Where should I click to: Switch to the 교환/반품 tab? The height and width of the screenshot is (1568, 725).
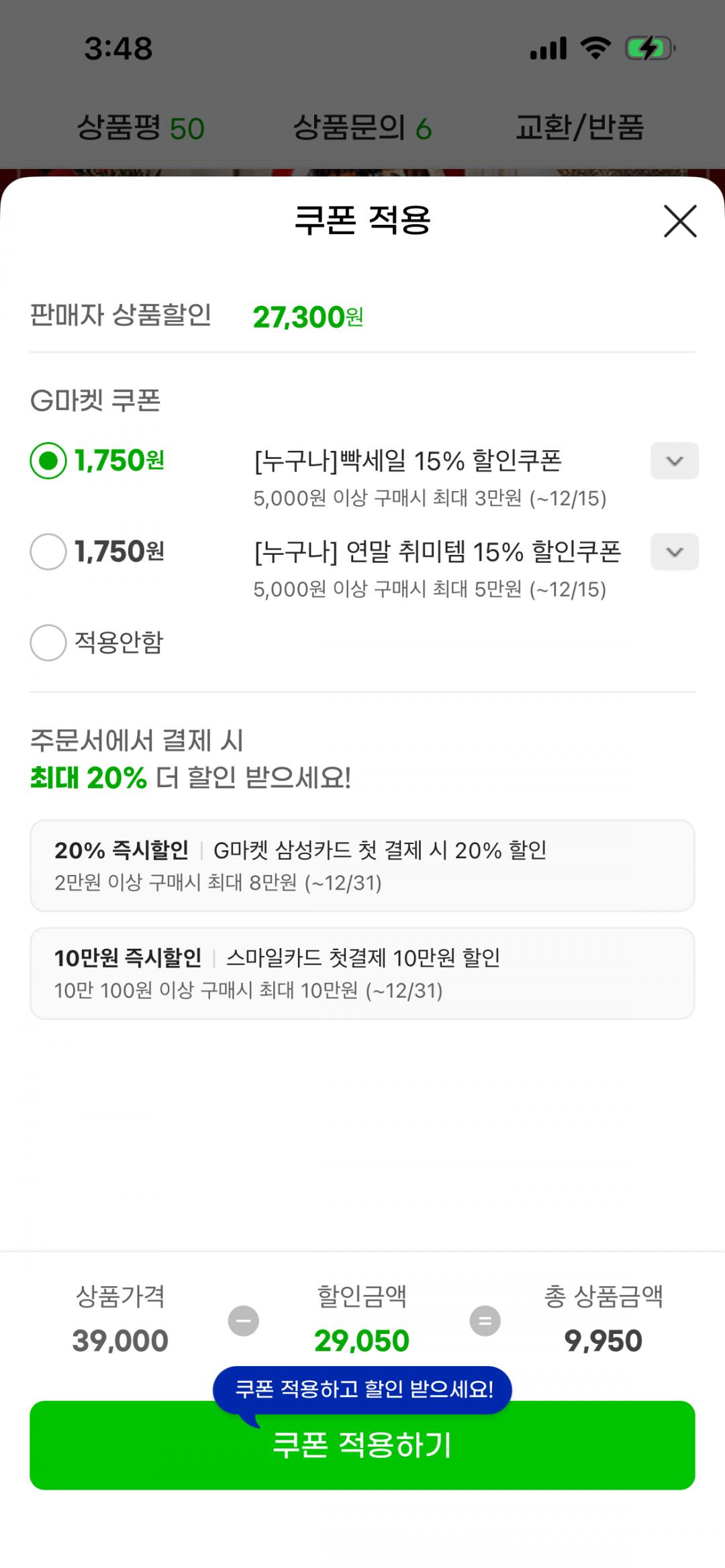coord(579,127)
